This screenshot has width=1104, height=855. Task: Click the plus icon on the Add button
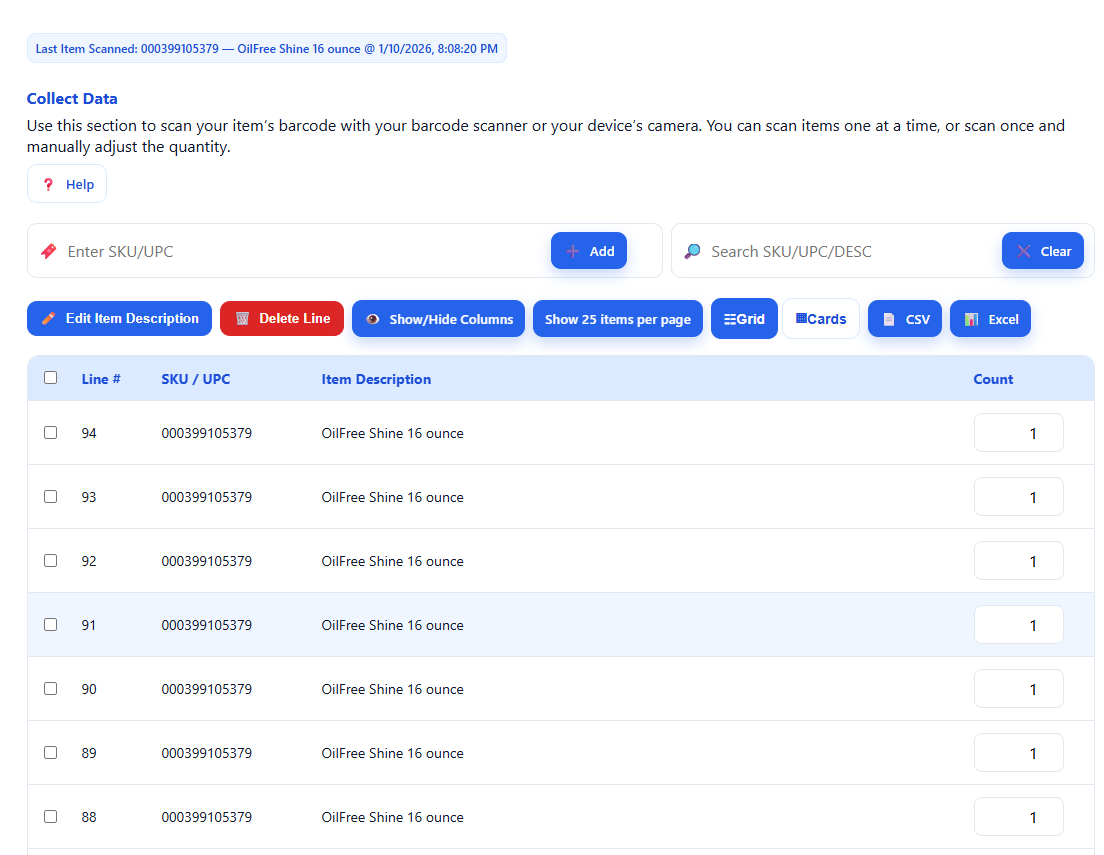[x=572, y=250]
